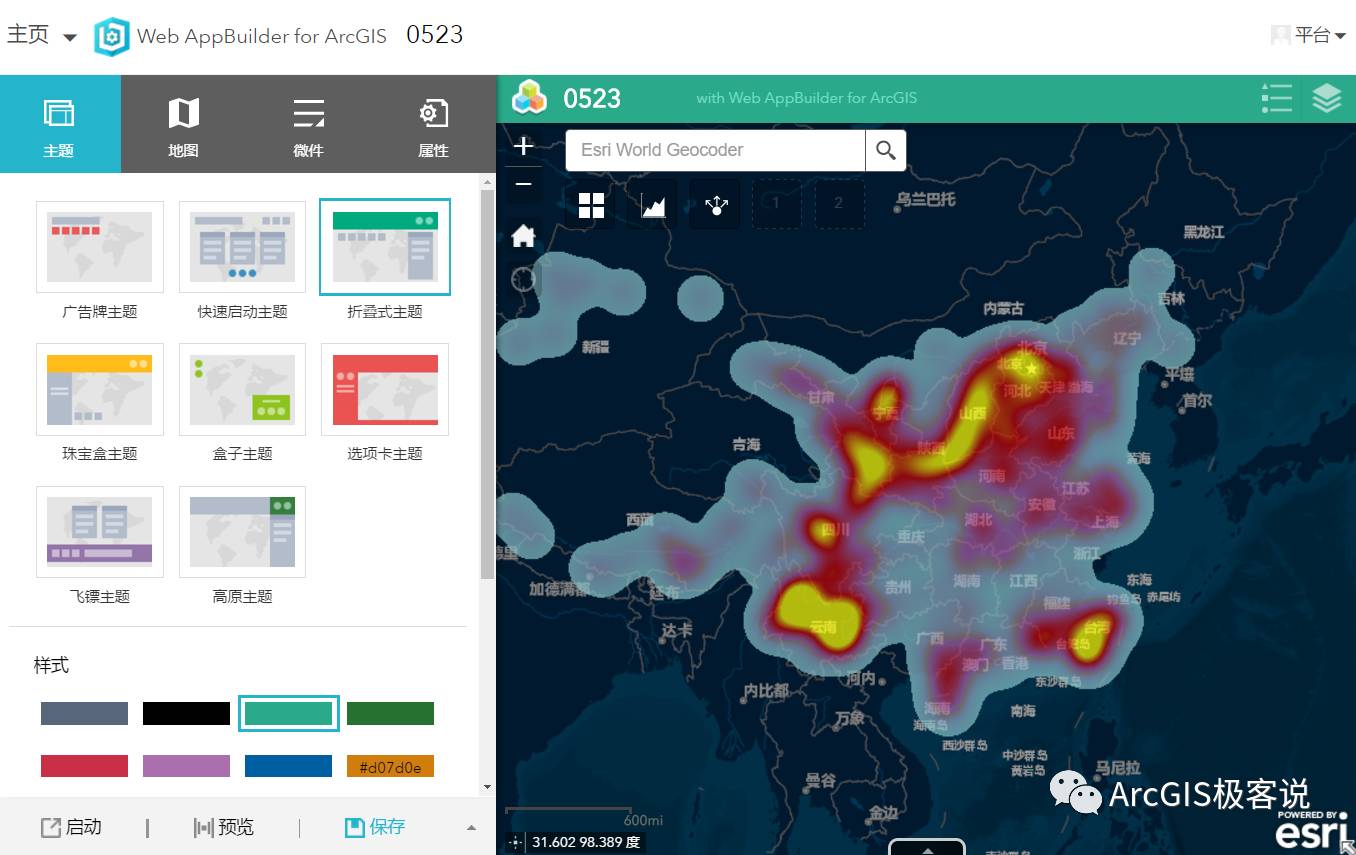Viewport: 1356px width, 855px height.
Task: Zoom out on the map
Action: [523, 184]
